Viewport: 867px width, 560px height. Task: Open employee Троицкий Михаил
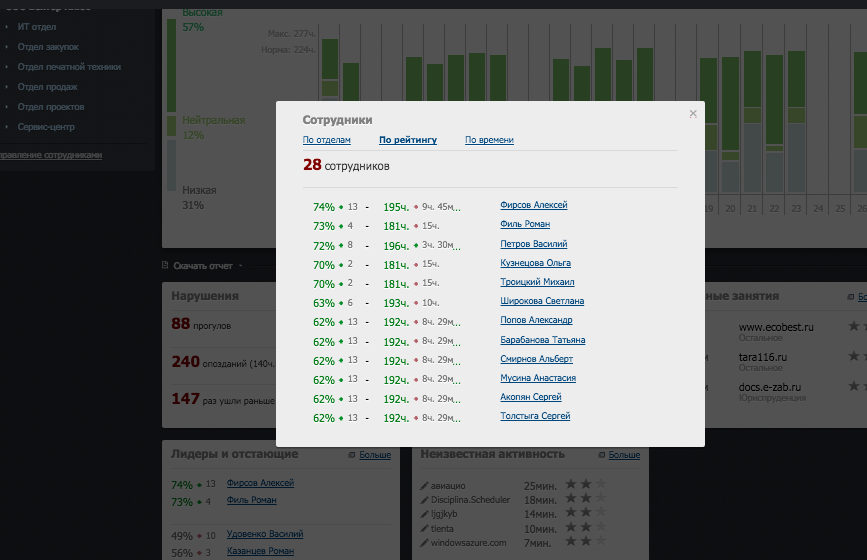537,282
